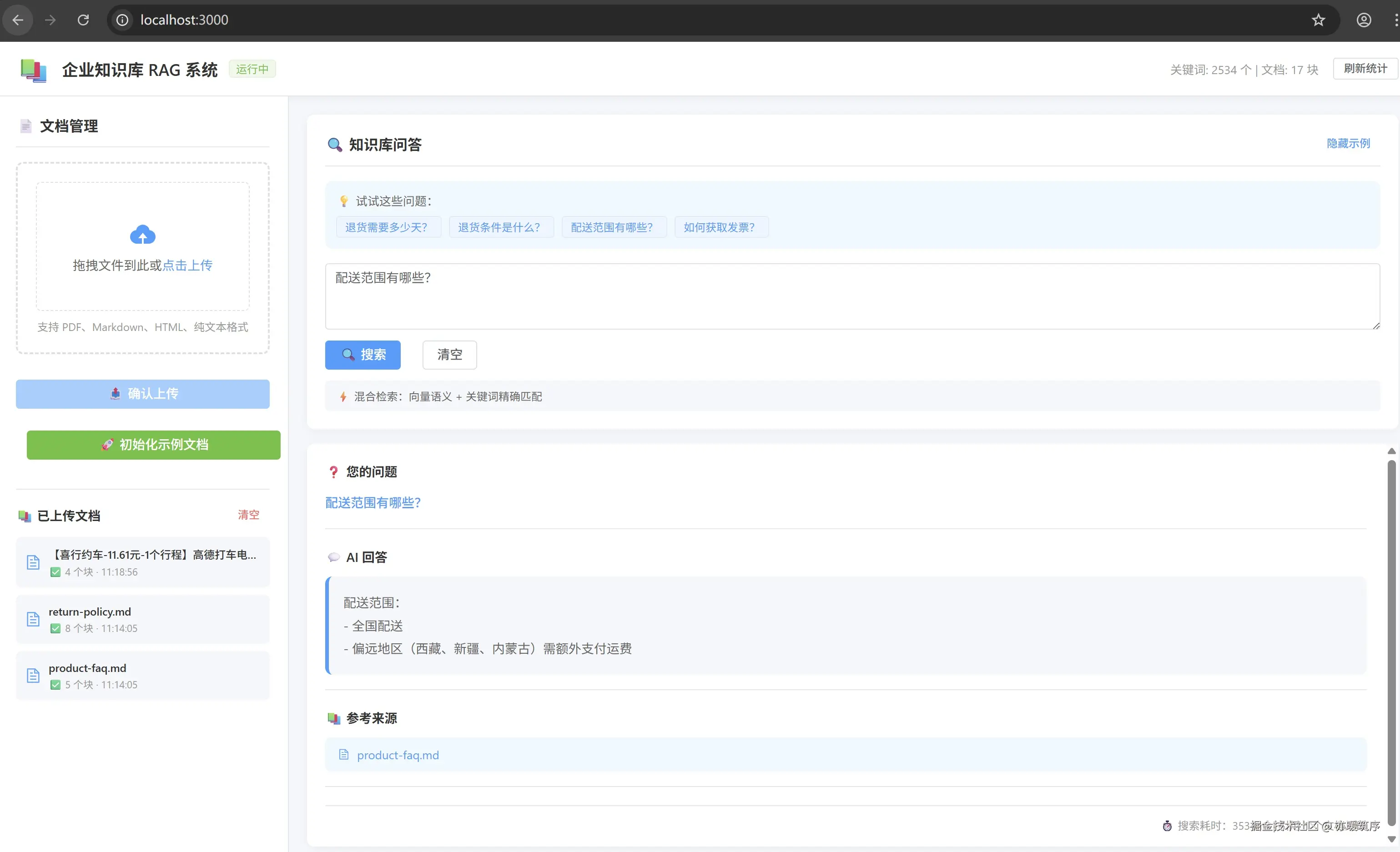1400x852 pixels.
Task: Click the green 初始化示例文档 button
Action: (153, 445)
